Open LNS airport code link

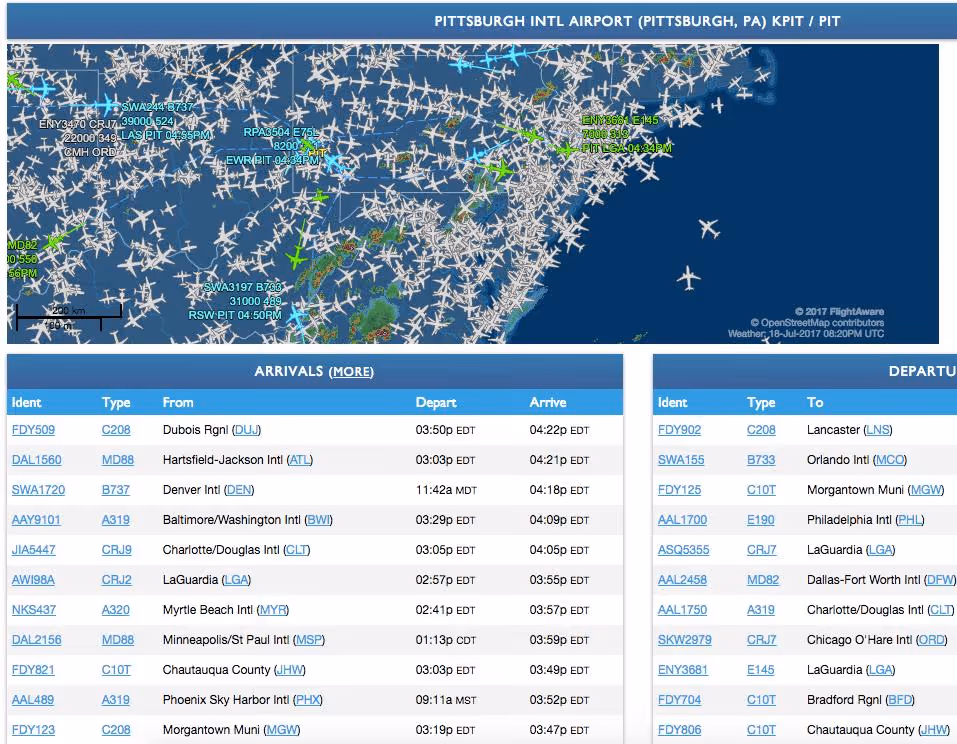tap(878, 430)
